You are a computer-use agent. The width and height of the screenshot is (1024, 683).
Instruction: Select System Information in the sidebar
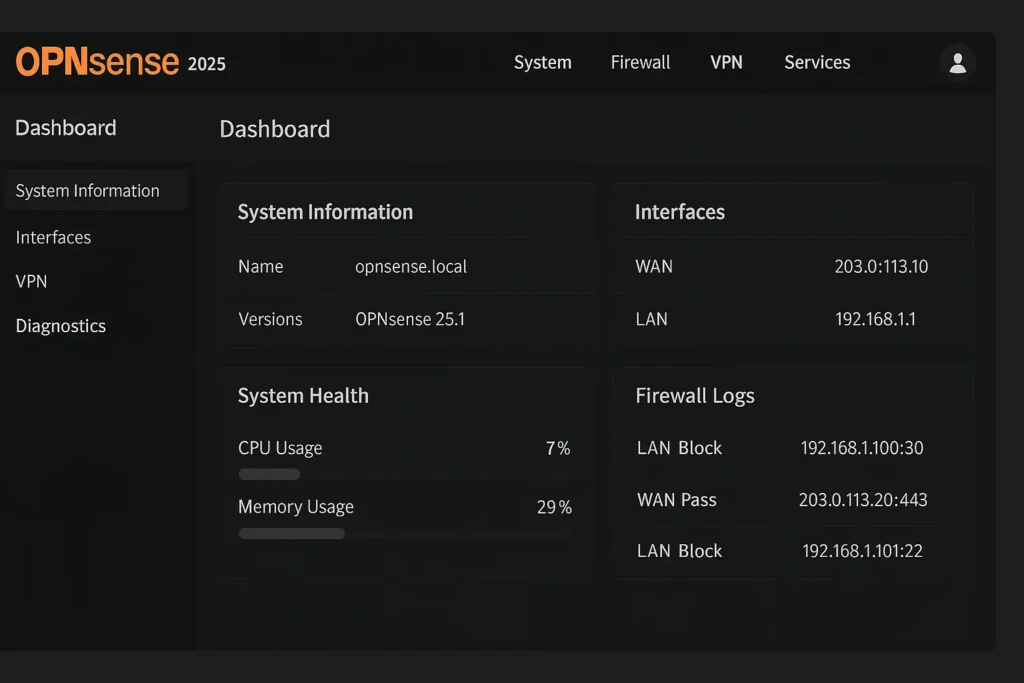tap(88, 191)
